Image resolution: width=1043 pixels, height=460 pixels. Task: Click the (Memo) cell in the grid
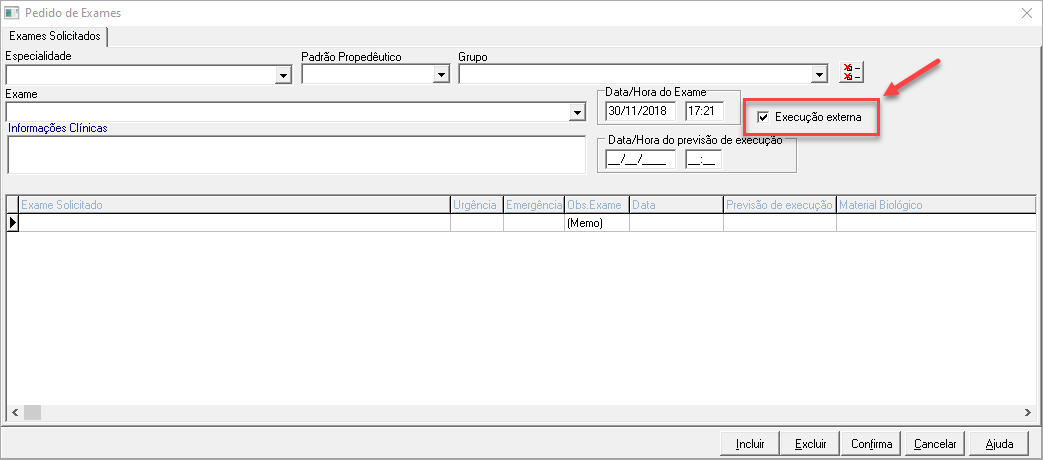tap(597, 223)
